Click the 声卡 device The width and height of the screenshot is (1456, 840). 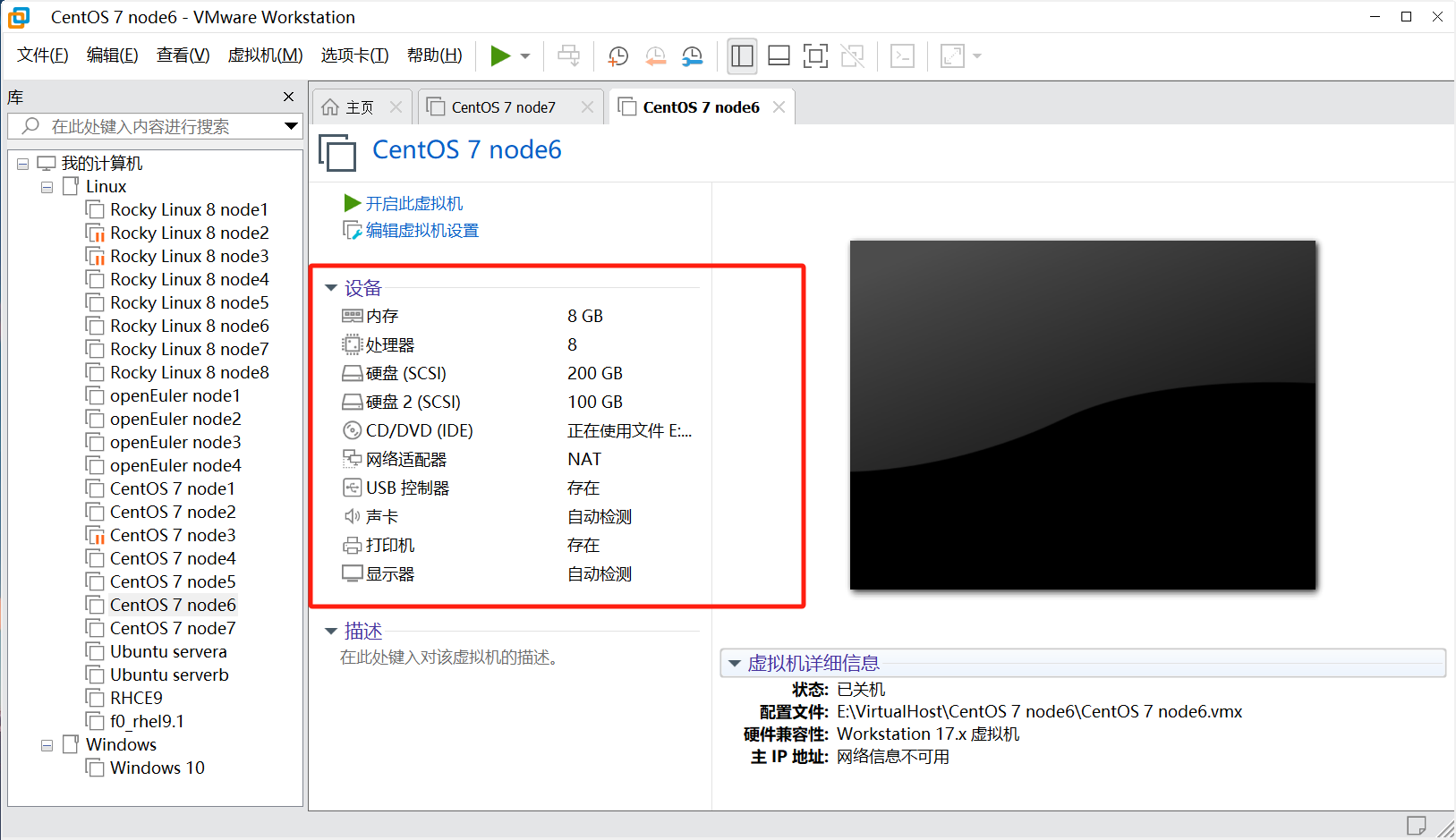tap(381, 516)
